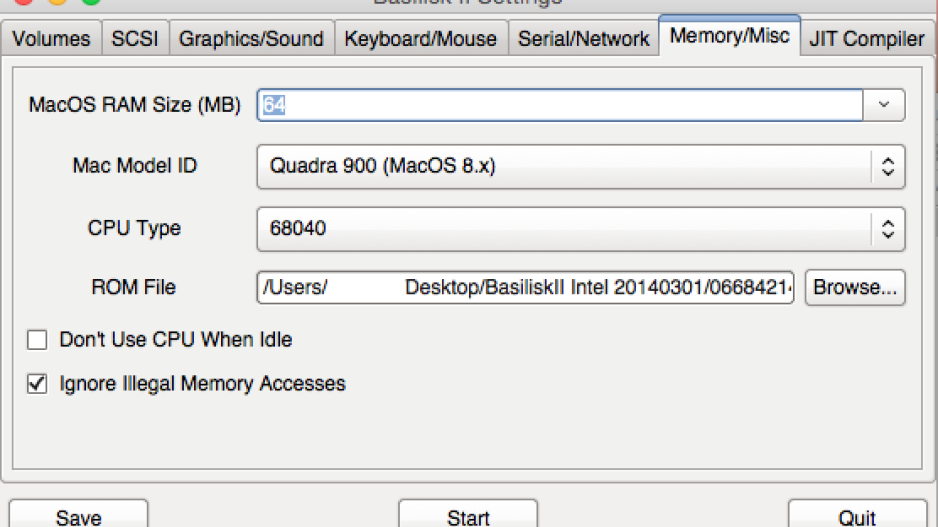
Task: Open the SCSI tab
Action: 135,39
